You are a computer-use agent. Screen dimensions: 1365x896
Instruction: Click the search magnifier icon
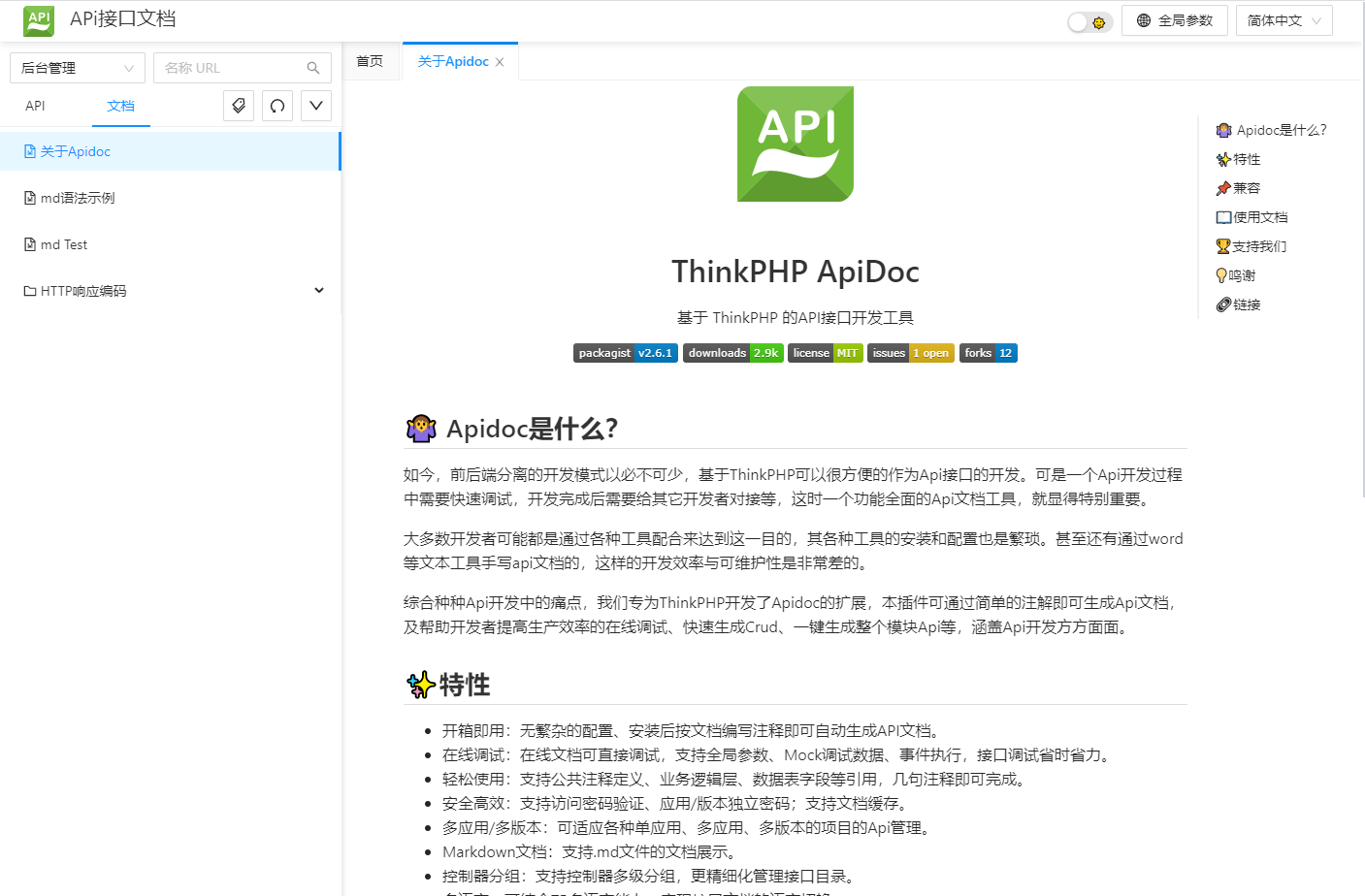(313, 68)
